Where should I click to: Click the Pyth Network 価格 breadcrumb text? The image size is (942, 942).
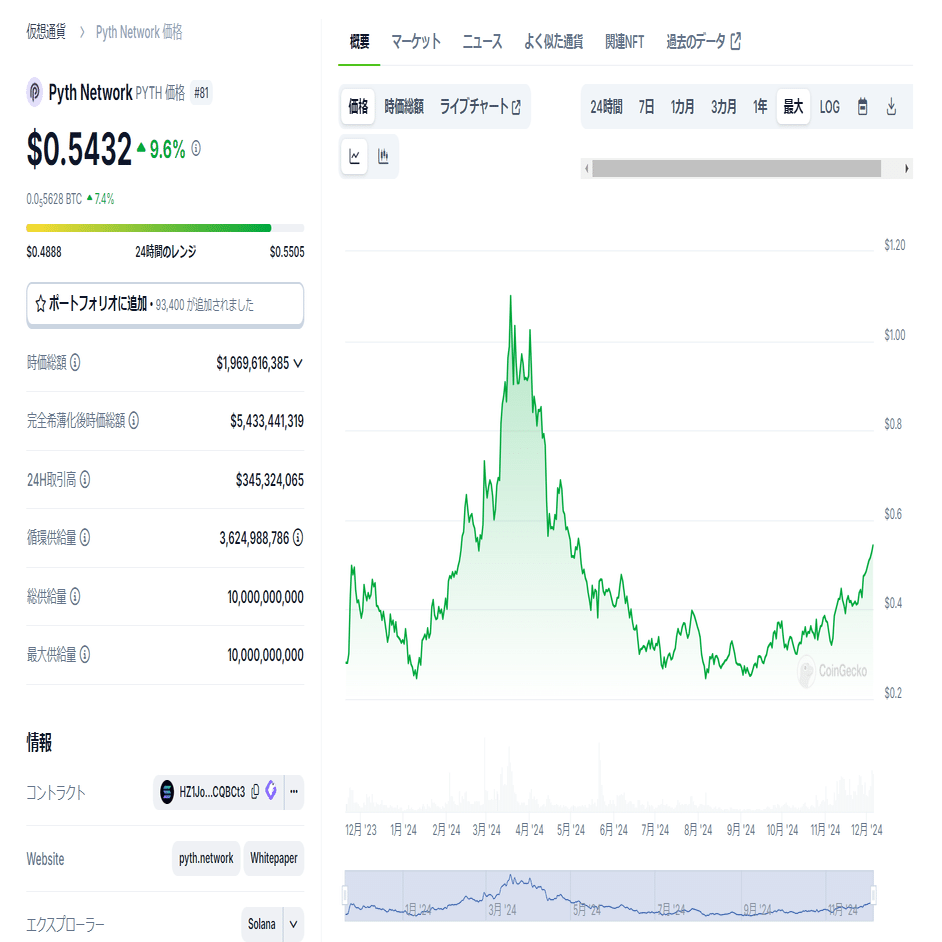(x=139, y=32)
